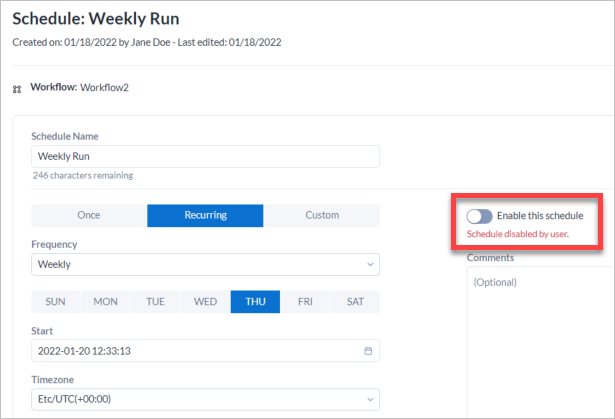The height and width of the screenshot is (419, 615).
Task: Click the Workflow2 workflow name
Action: click(x=104, y=87)
